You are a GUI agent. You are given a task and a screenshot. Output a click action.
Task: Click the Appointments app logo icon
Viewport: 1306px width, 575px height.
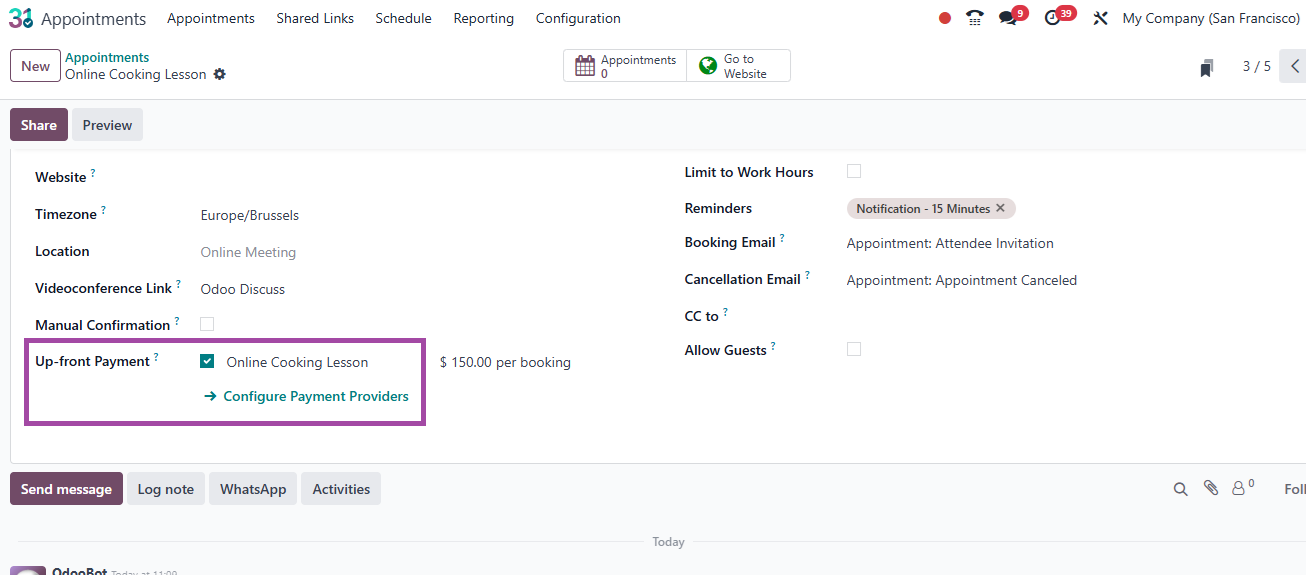[20, 18]
